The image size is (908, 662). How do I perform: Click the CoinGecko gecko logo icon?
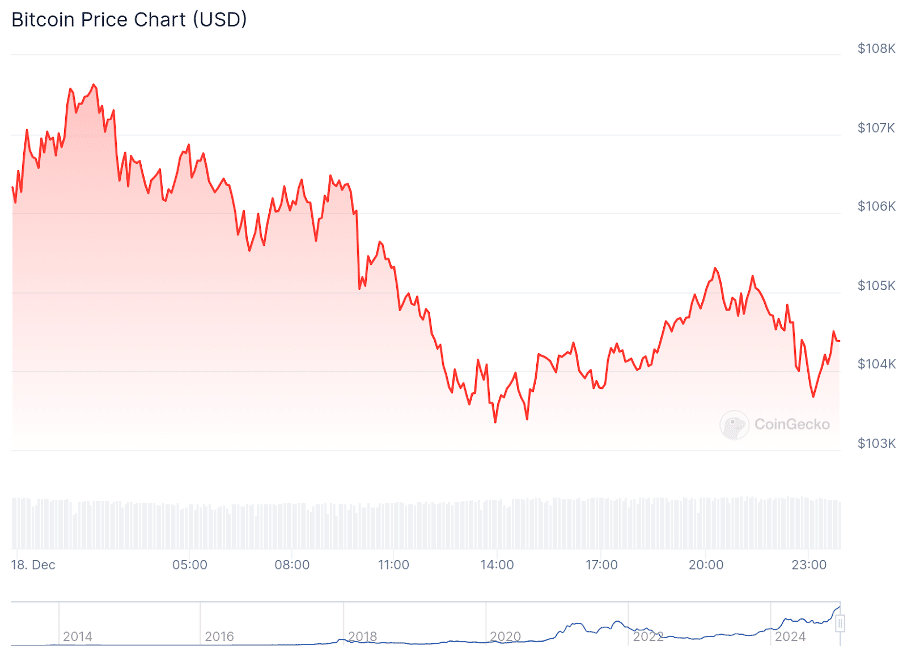tap(734, 425)
